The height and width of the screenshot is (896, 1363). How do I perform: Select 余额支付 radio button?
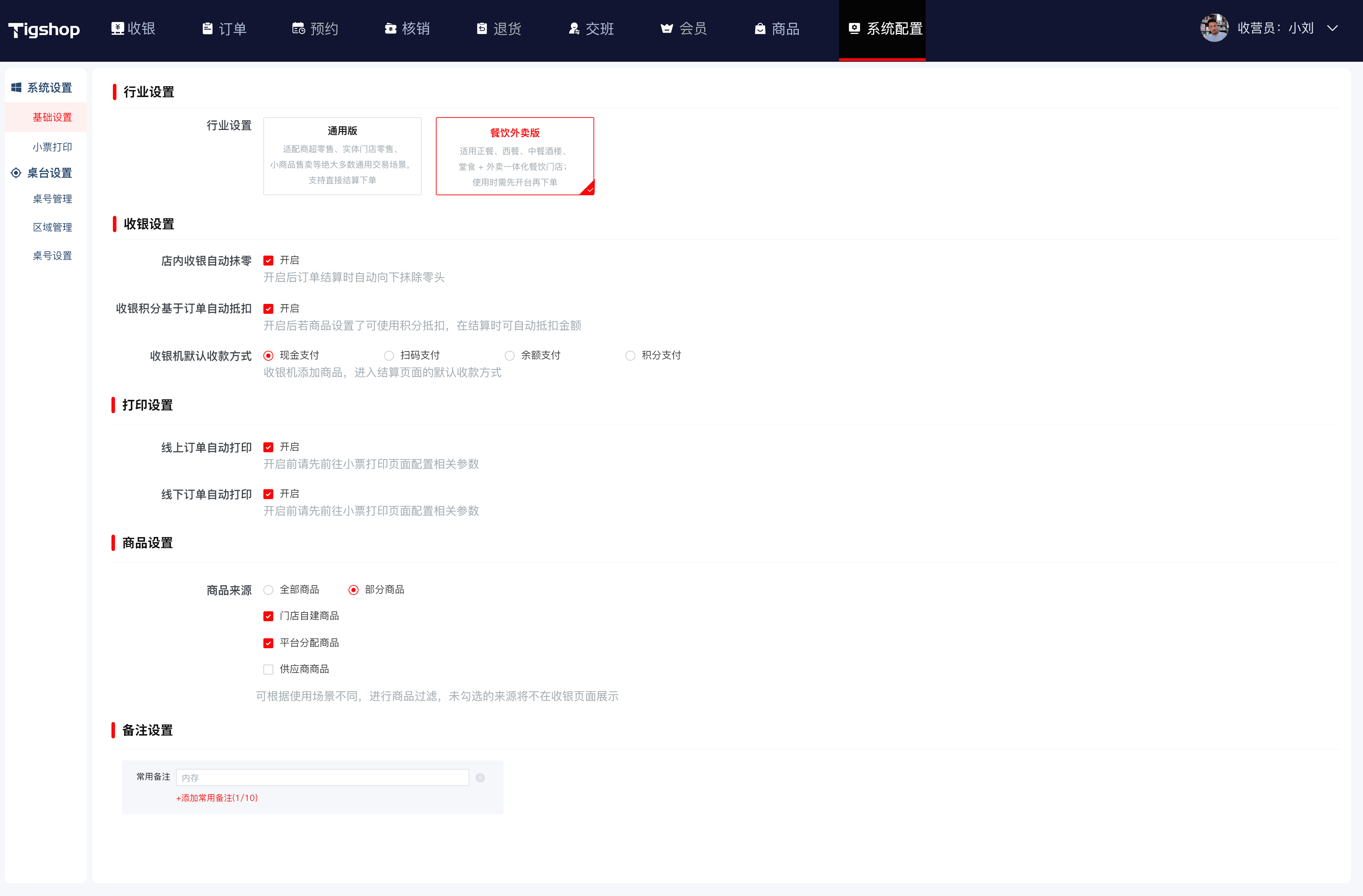(x=510, y=355)
